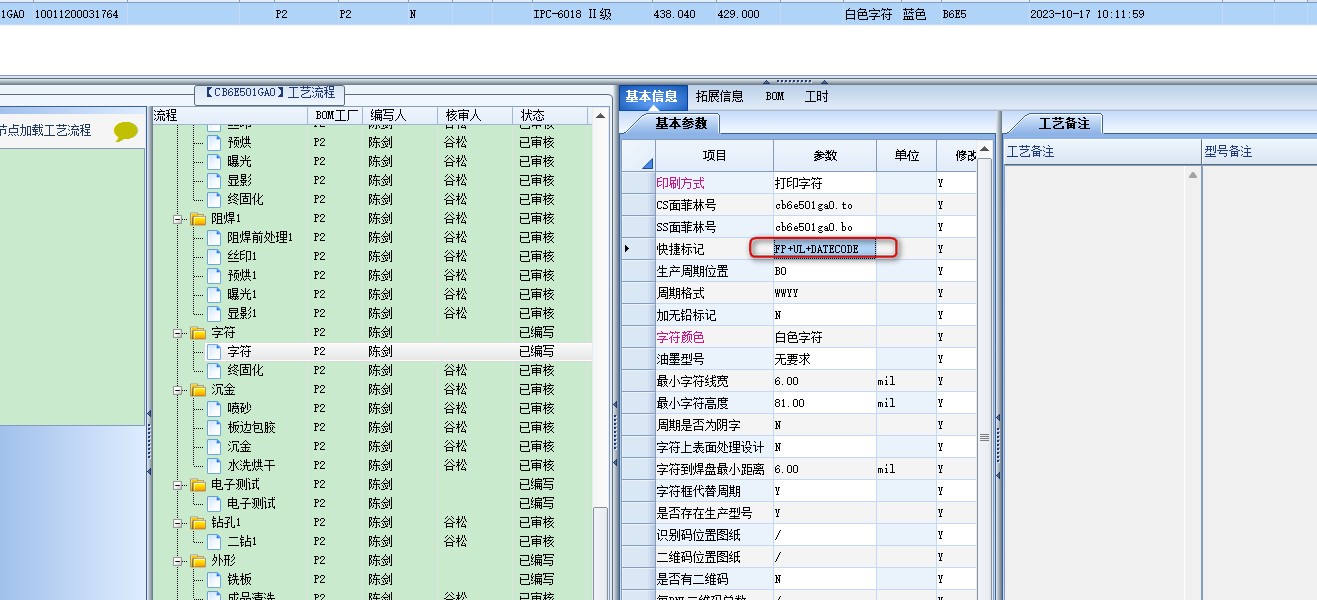This screenshot has height=600, width=1317.
Task: Click the document icon of 电子测试 child step
Action: [213, 503]
